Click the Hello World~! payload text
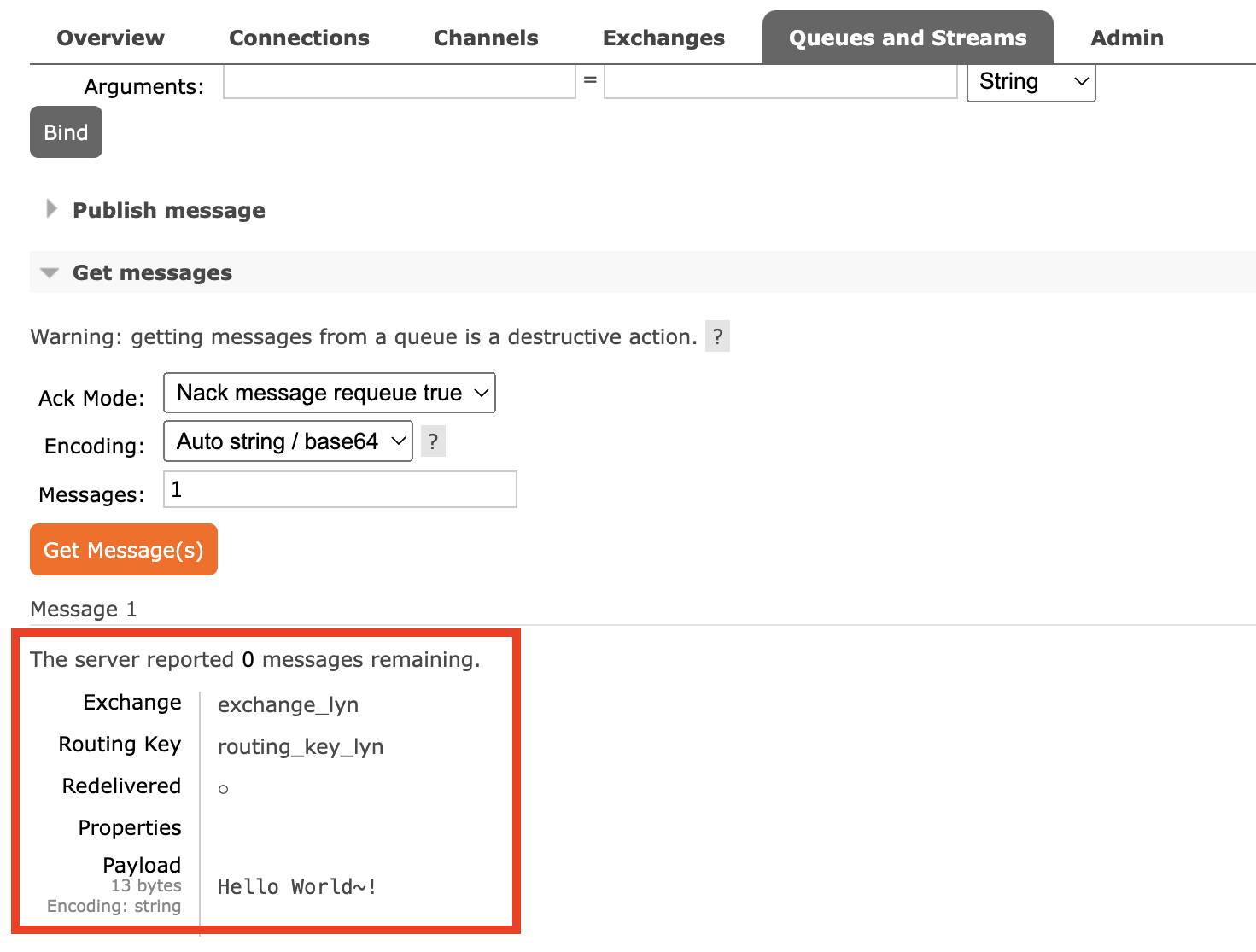This screenshot has width=1256, height=952. [297, 887]
